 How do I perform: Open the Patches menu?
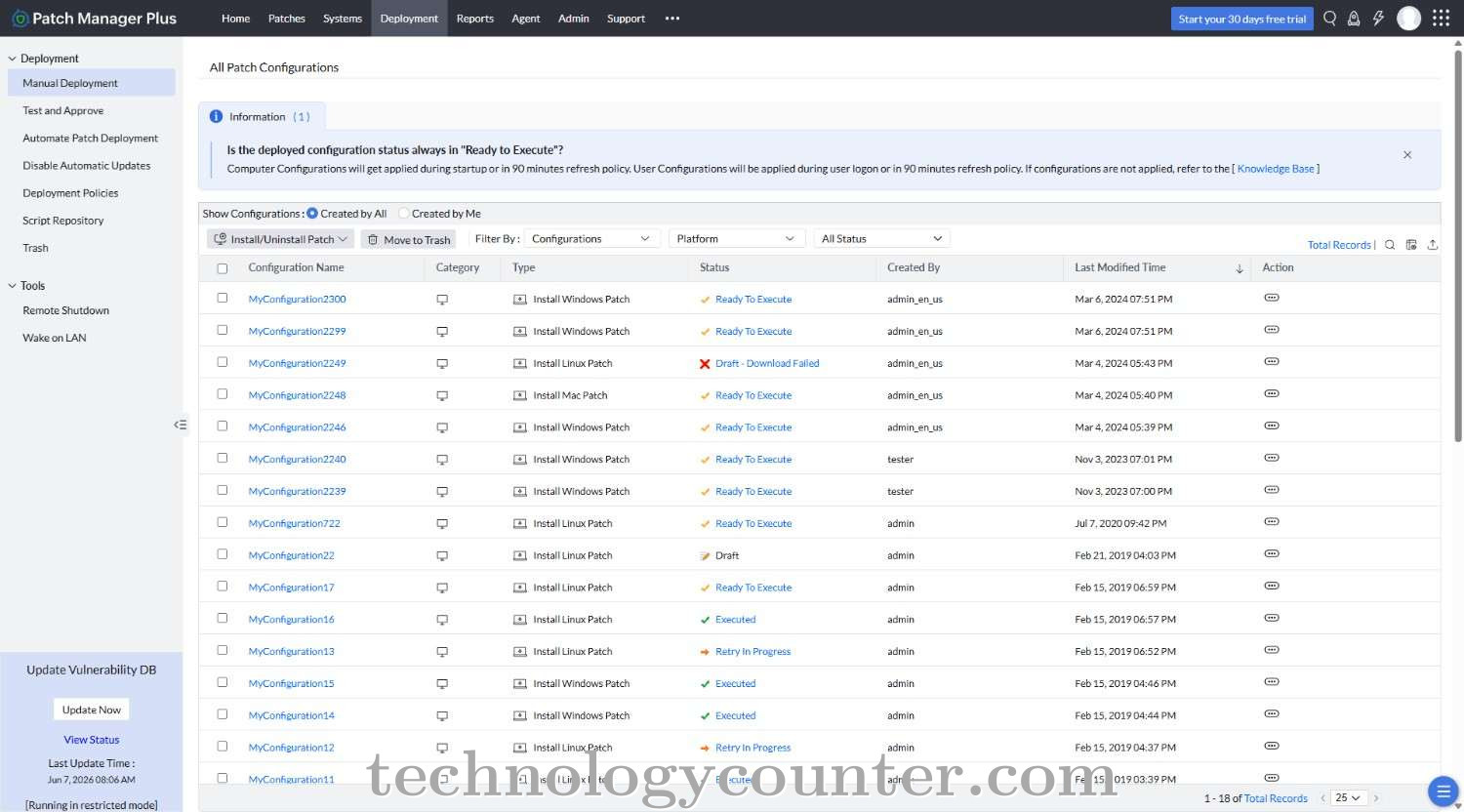point(287,19)
